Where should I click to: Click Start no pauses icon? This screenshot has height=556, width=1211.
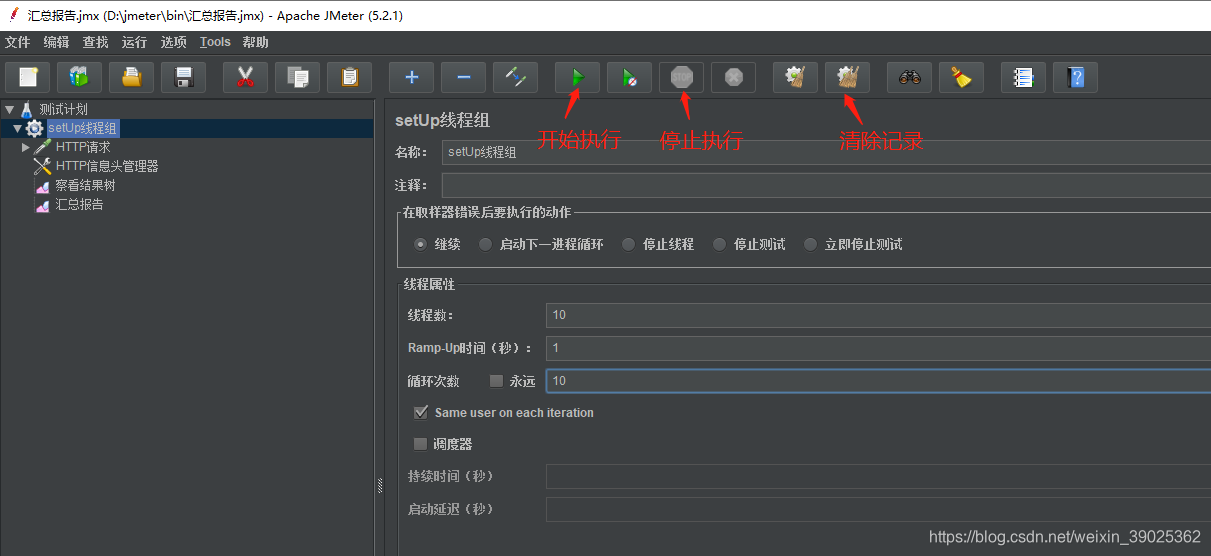tap(629, 77)
